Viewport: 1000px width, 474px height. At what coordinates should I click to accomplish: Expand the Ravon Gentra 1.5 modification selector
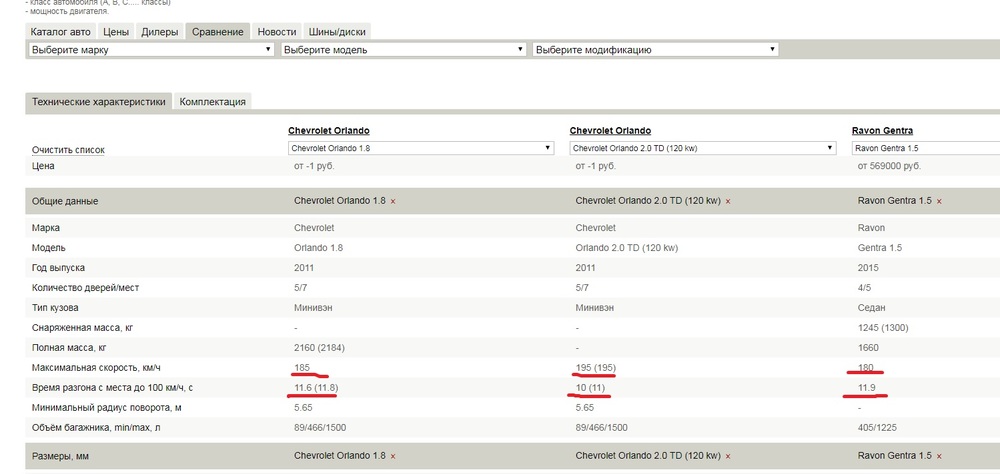pos(924,148)
